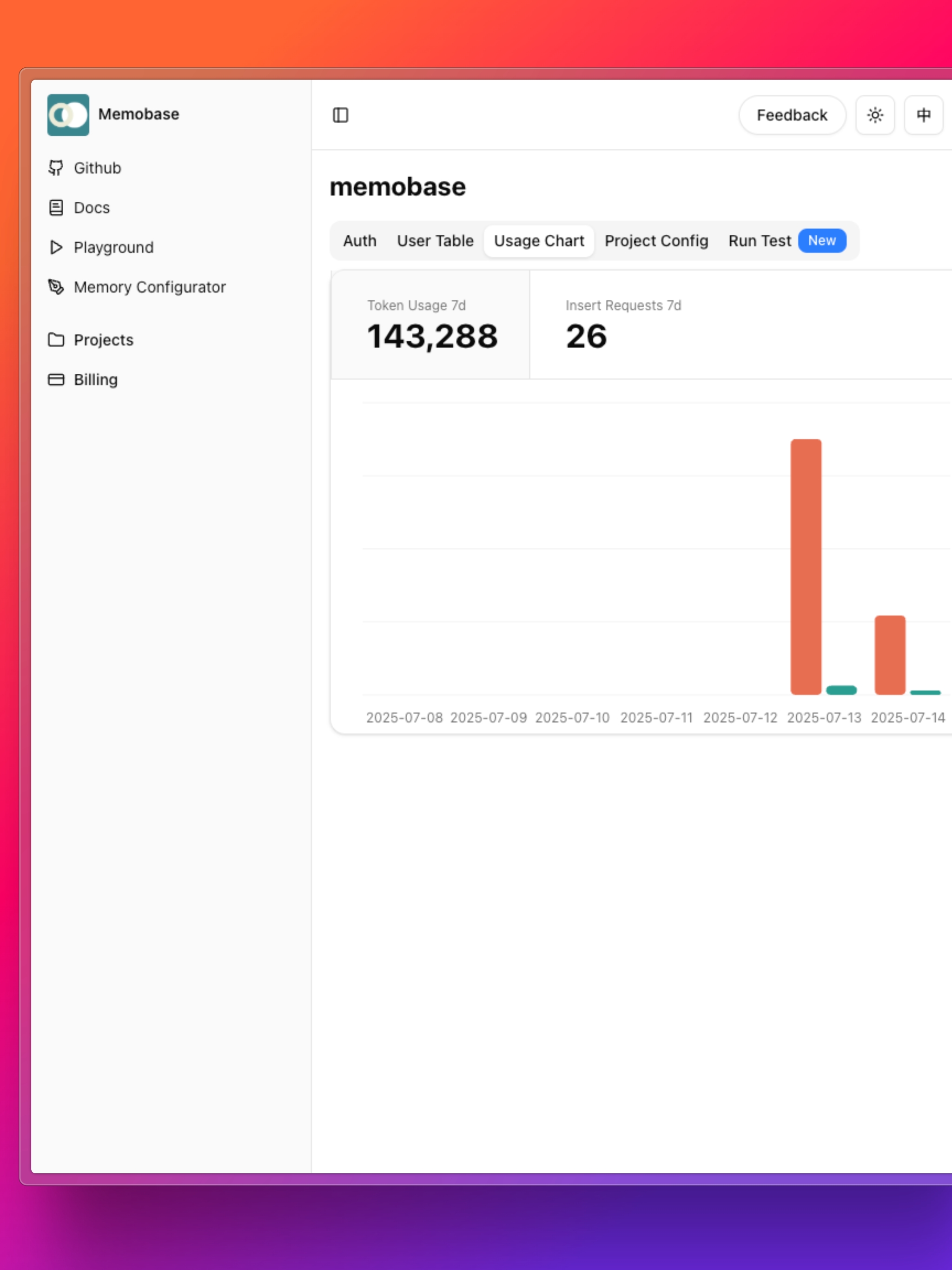Click the teal bar for 2025-07-13

click(x=840, y=689)
